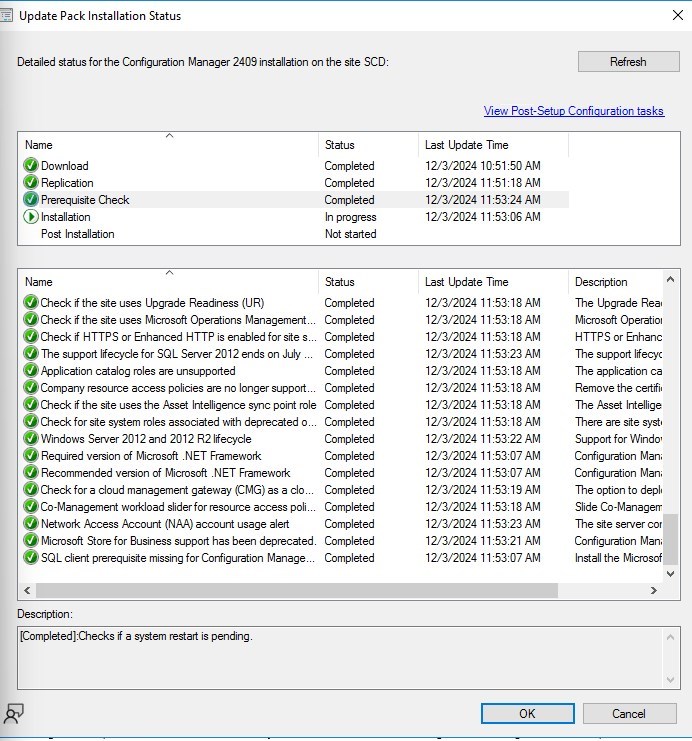
Task: Click check icon for Windows Server 2012 lifecycle row
Action: pos(31,439)
